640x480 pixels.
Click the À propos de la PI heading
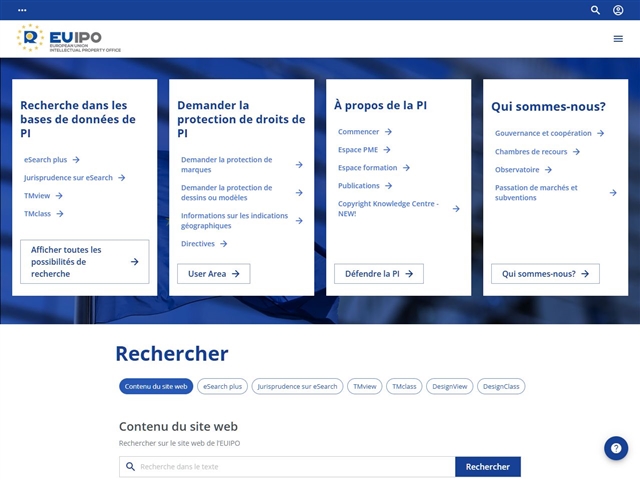380,105
